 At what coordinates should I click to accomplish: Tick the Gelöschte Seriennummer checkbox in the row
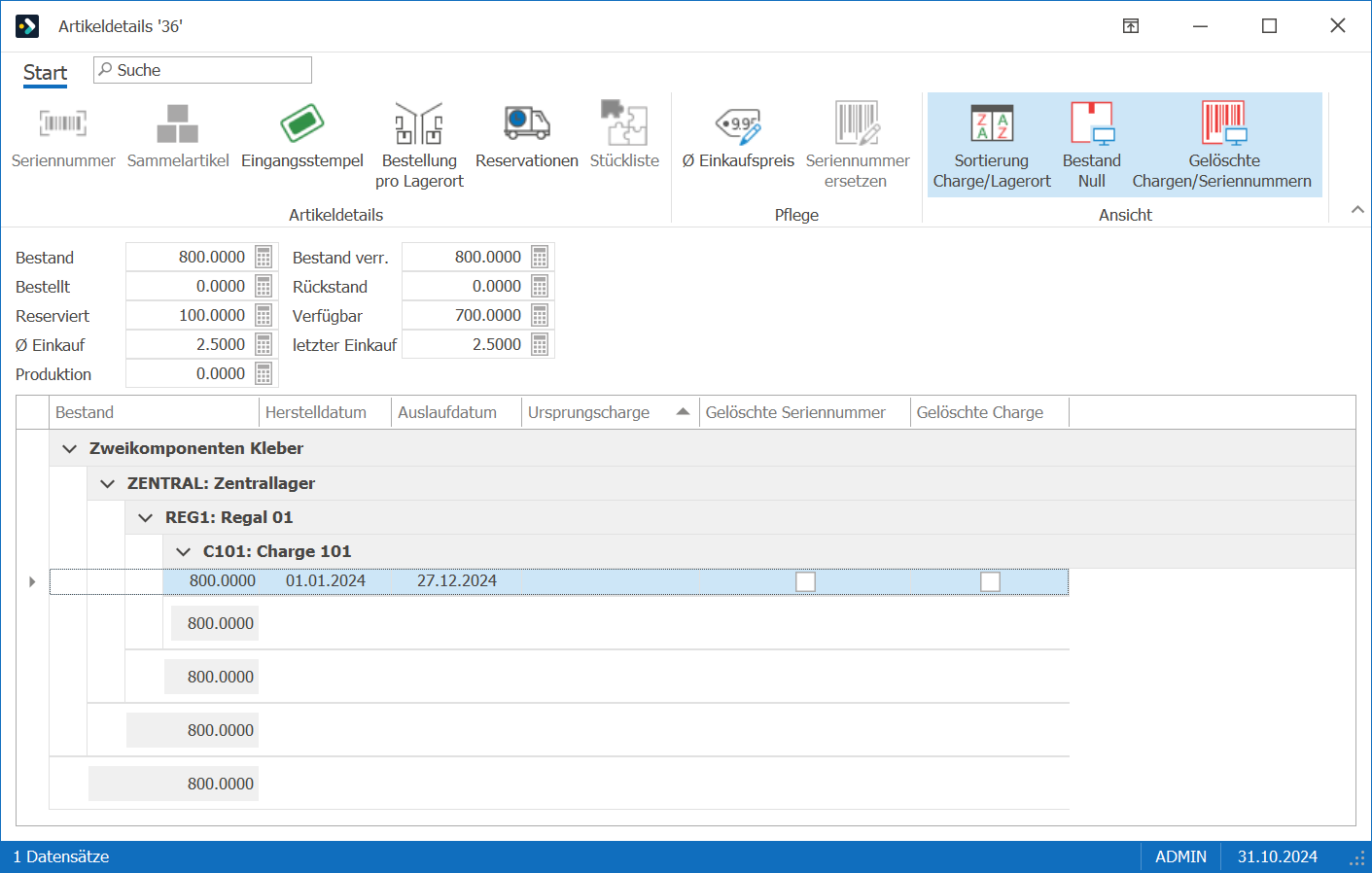(x=805, y=581)
